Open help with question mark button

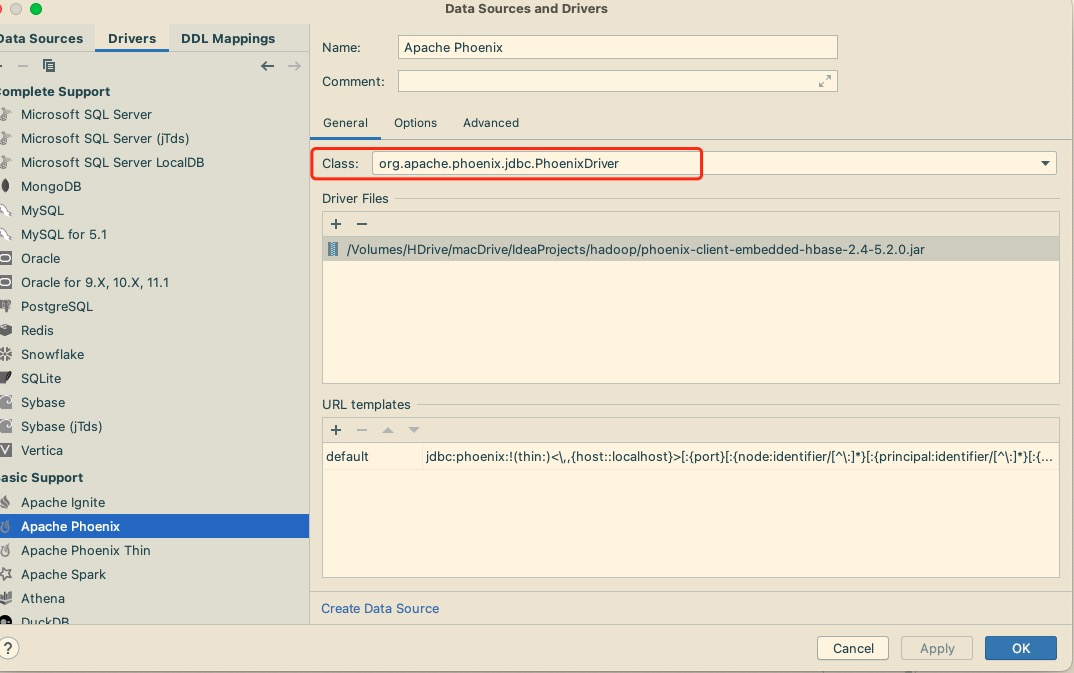pos(8,648)
